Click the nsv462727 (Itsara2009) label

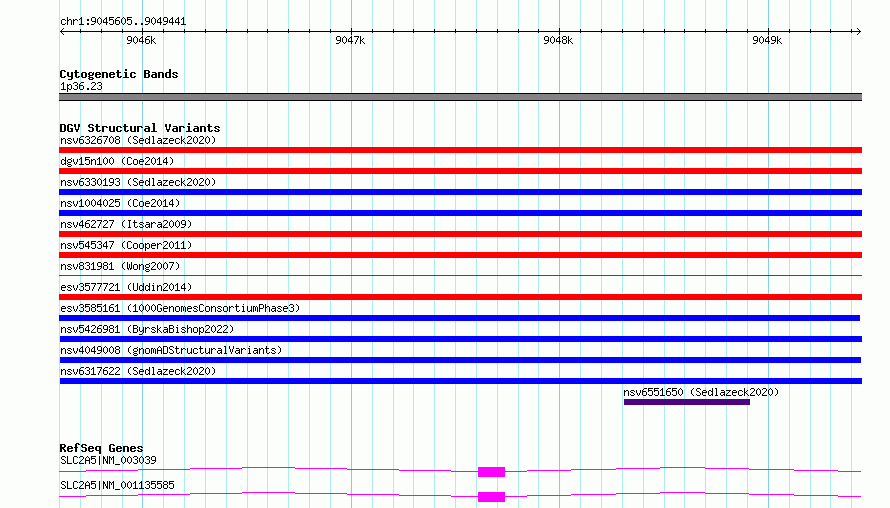tap(126, 224)
